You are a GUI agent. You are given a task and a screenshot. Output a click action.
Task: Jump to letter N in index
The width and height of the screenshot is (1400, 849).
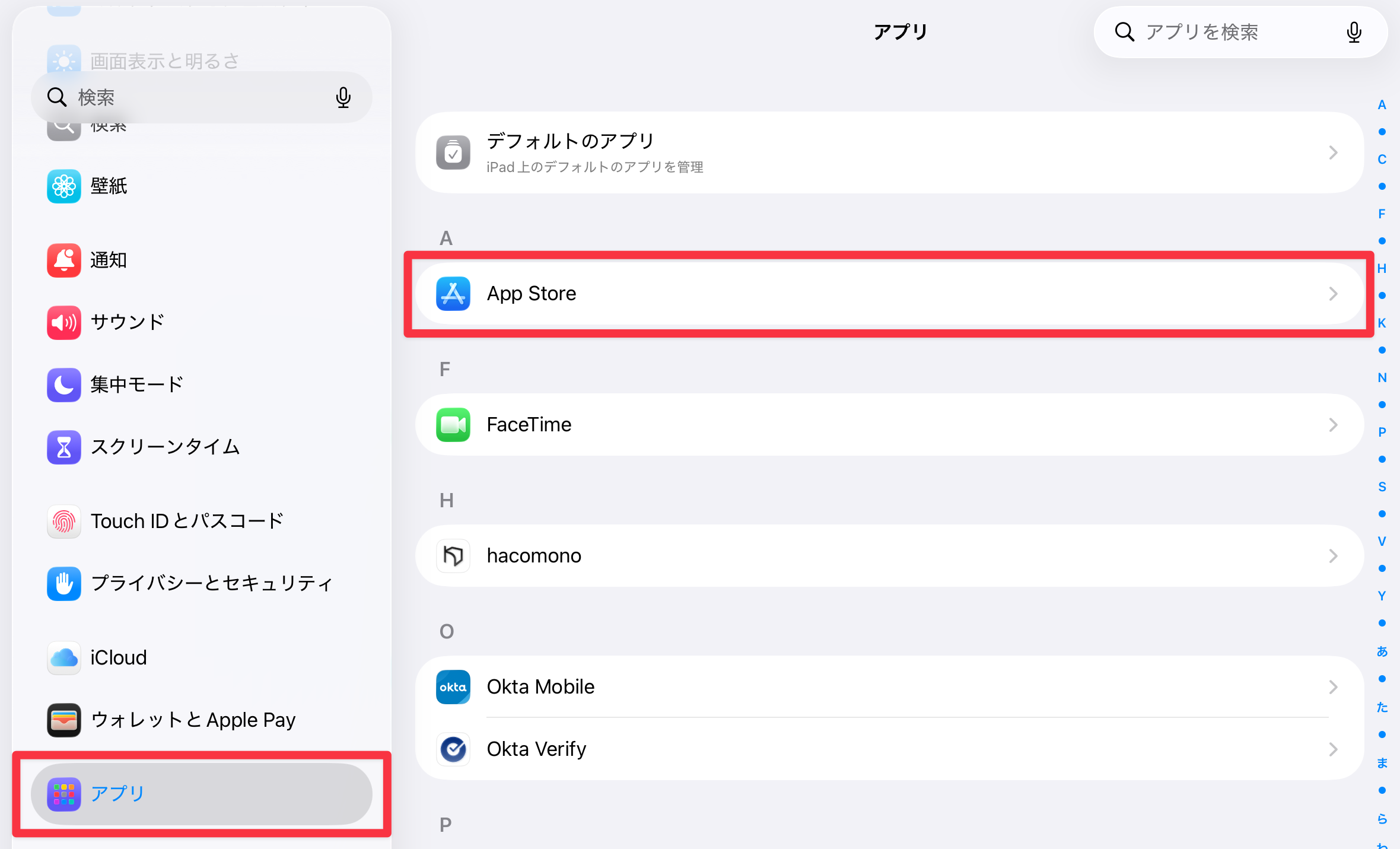1382,378
